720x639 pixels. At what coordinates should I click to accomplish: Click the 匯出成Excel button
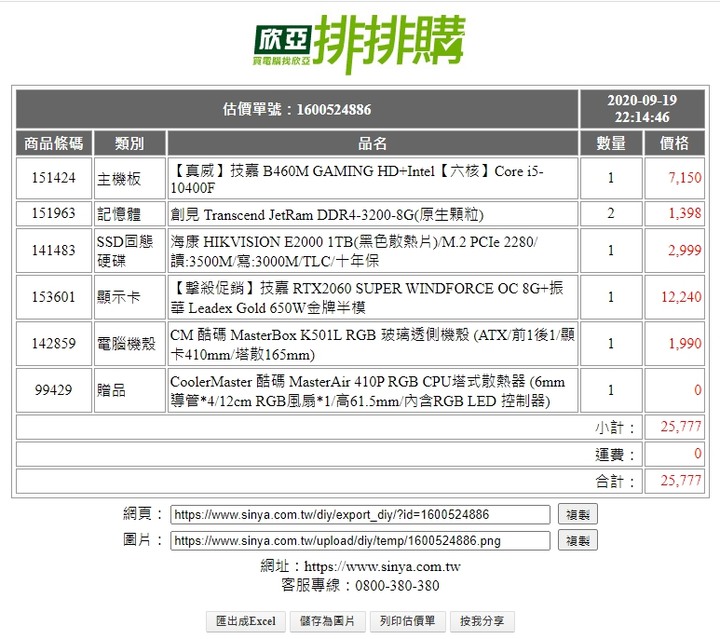click(x=246, y=621)
